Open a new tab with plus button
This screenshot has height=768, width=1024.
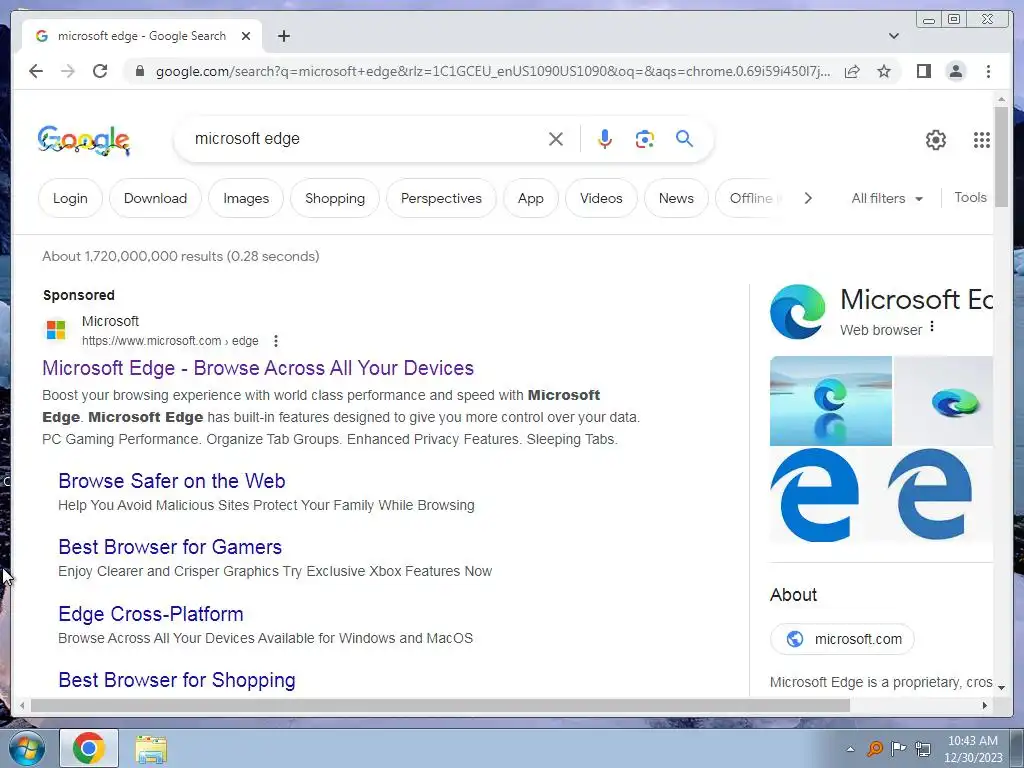coord(283,36)
